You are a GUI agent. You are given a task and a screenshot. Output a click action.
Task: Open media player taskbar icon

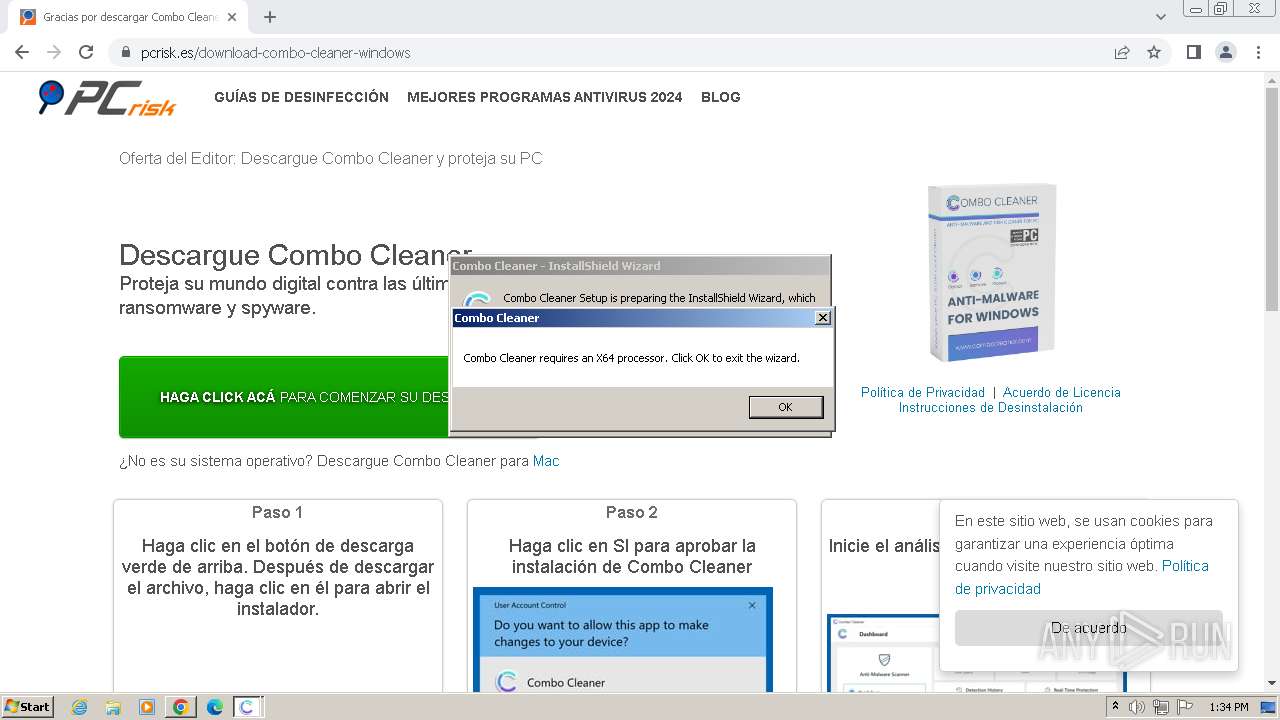147,707
